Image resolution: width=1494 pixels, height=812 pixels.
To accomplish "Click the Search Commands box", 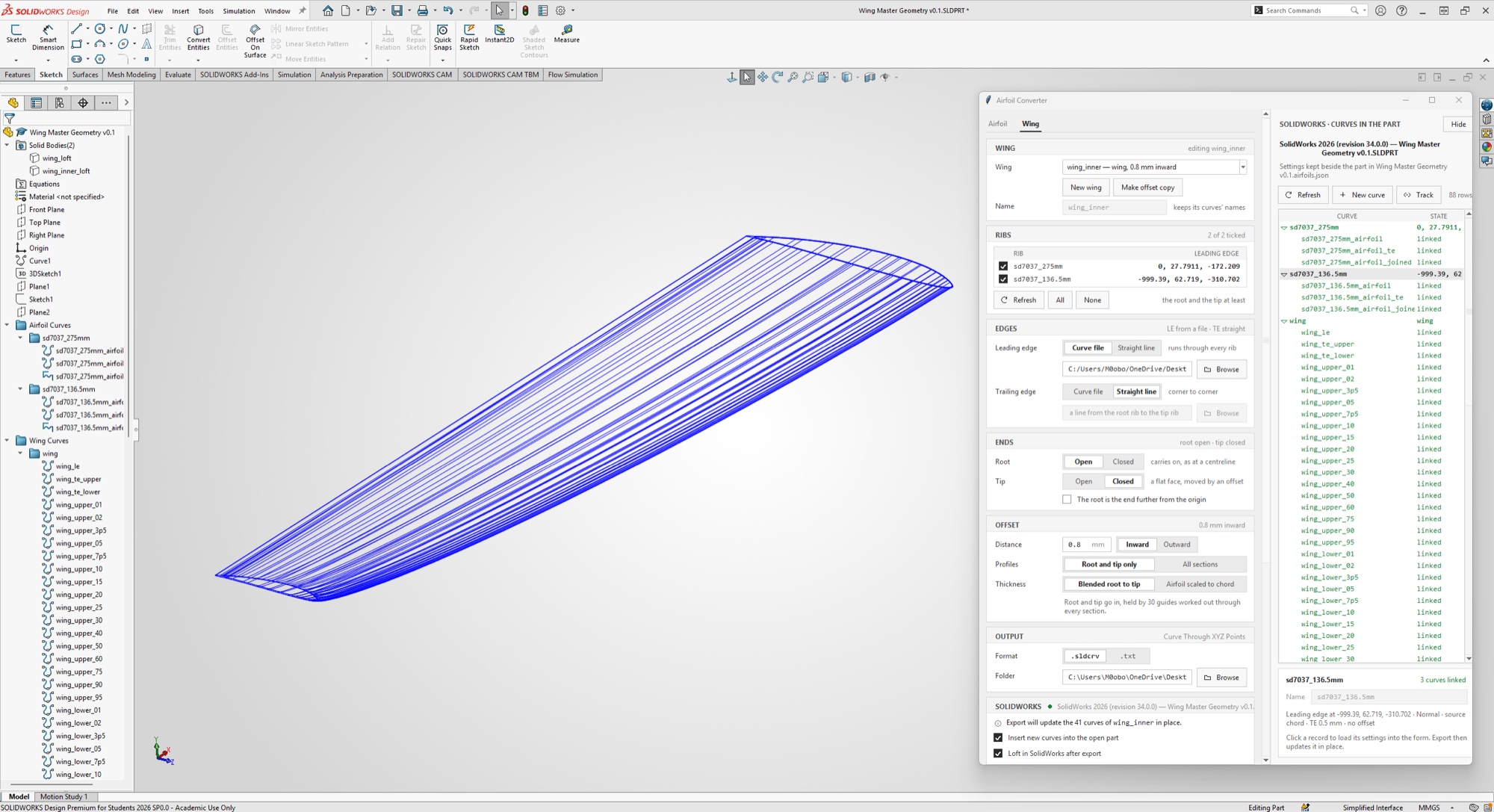I will (1309, 10).
